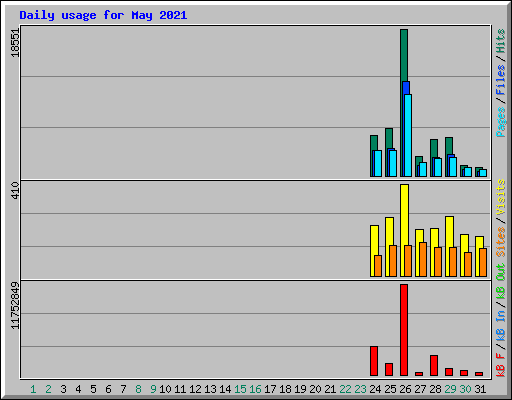Click day 26 on the x-axis
This screenshot has height=400, width=512.
(x=405, y=389)
